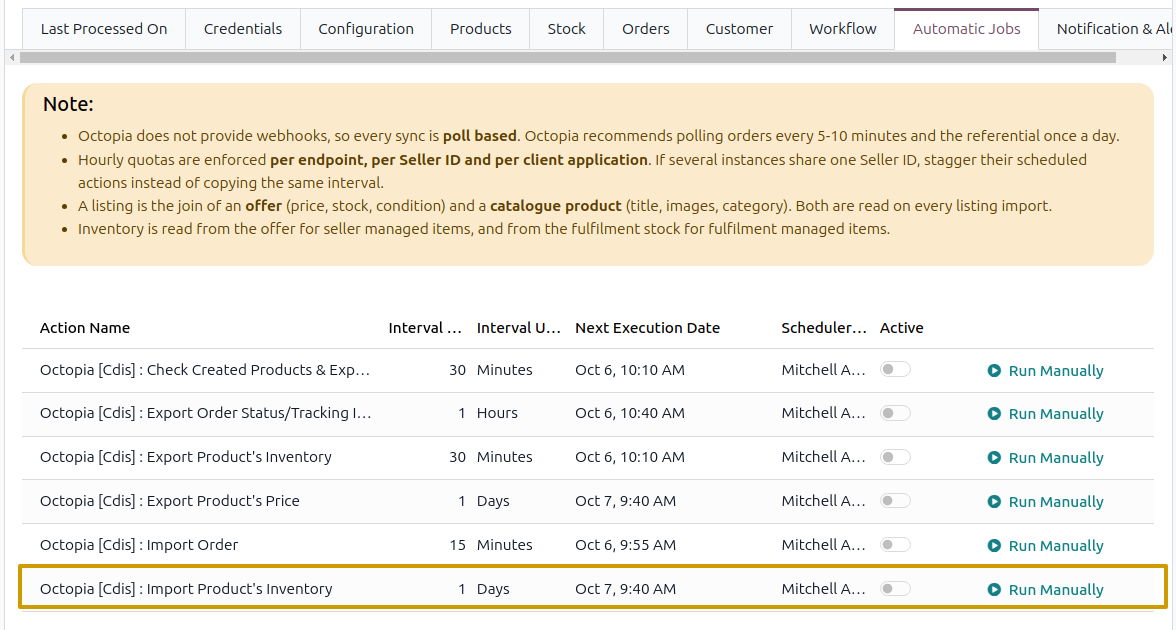Run Manually Export Product's Price job
Image resolution: width=1176 pixels, height=630 pixels.
click(1046, 502)
